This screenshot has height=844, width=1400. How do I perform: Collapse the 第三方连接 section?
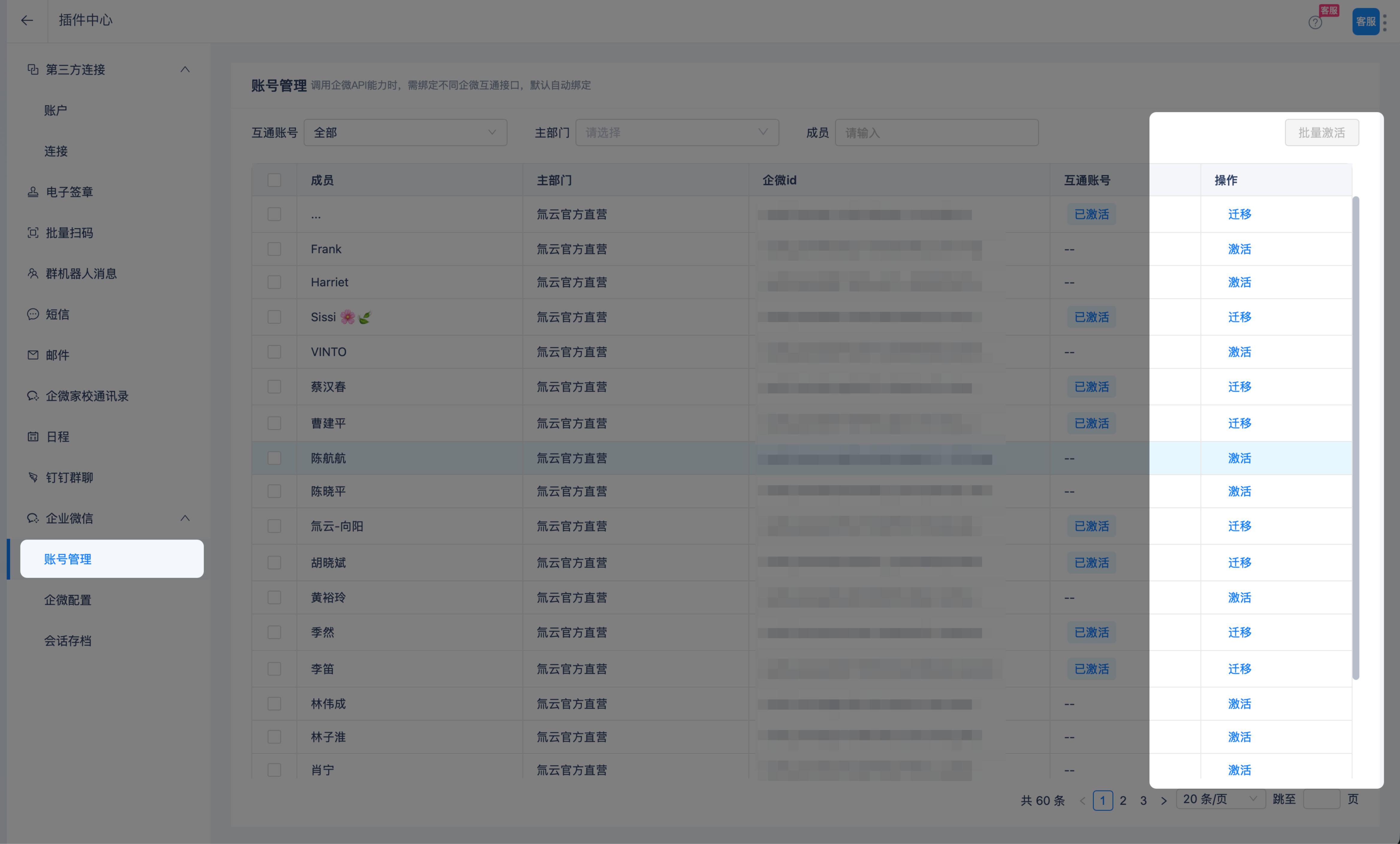(185, 69)
